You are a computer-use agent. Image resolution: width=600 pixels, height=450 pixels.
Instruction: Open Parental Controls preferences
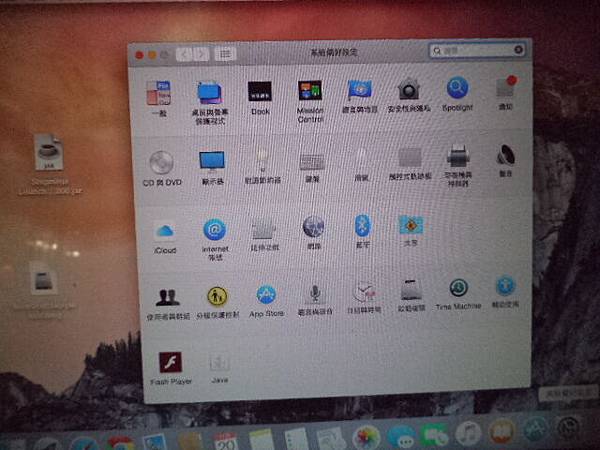pos(217,297)
